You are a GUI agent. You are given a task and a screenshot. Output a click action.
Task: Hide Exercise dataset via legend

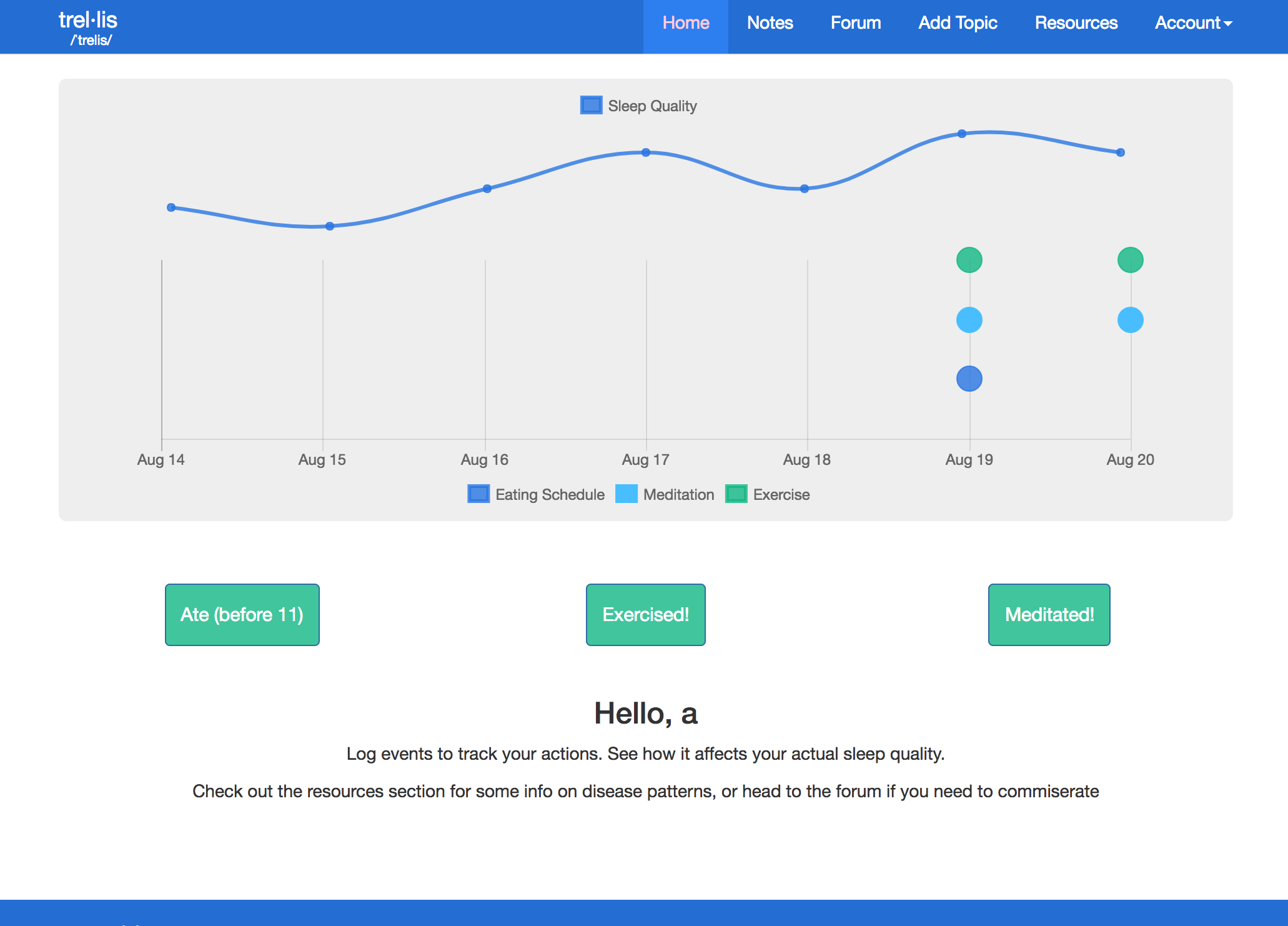tap(767, 494)
